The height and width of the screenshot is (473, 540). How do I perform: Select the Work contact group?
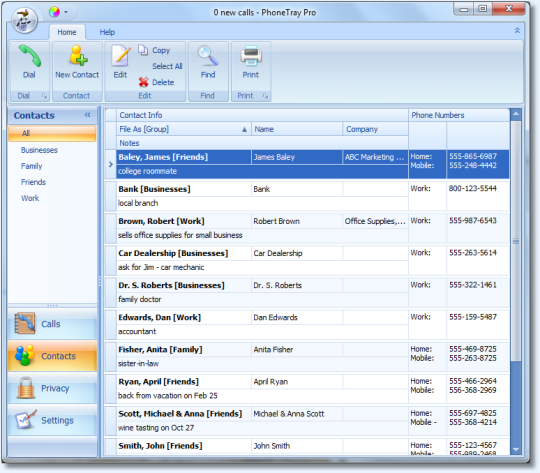(30, 198)
